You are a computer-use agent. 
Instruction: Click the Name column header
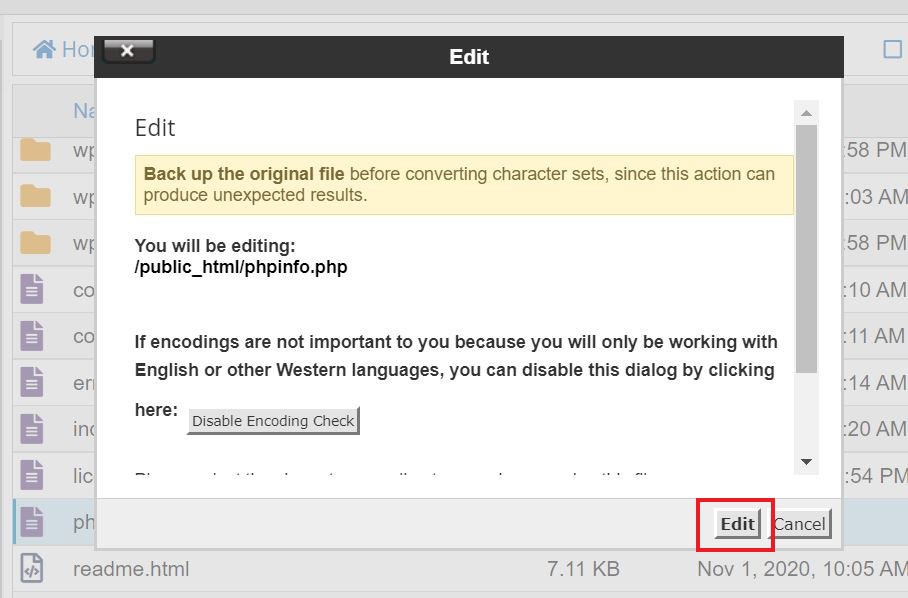click(85, 110)
